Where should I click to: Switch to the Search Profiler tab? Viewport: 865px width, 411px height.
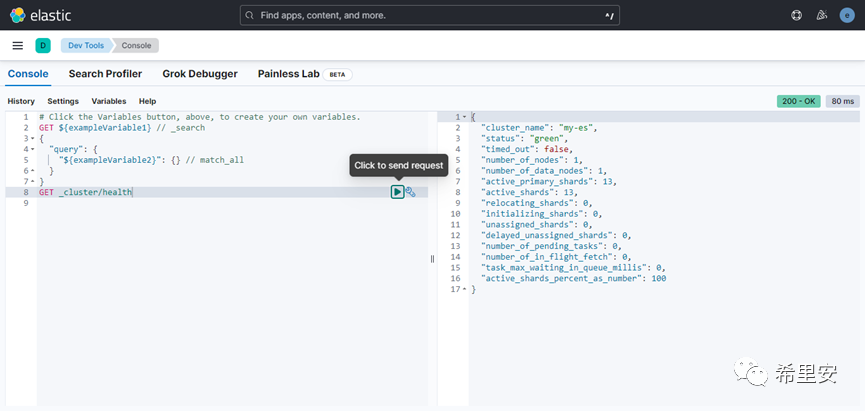tap(105, 74)
